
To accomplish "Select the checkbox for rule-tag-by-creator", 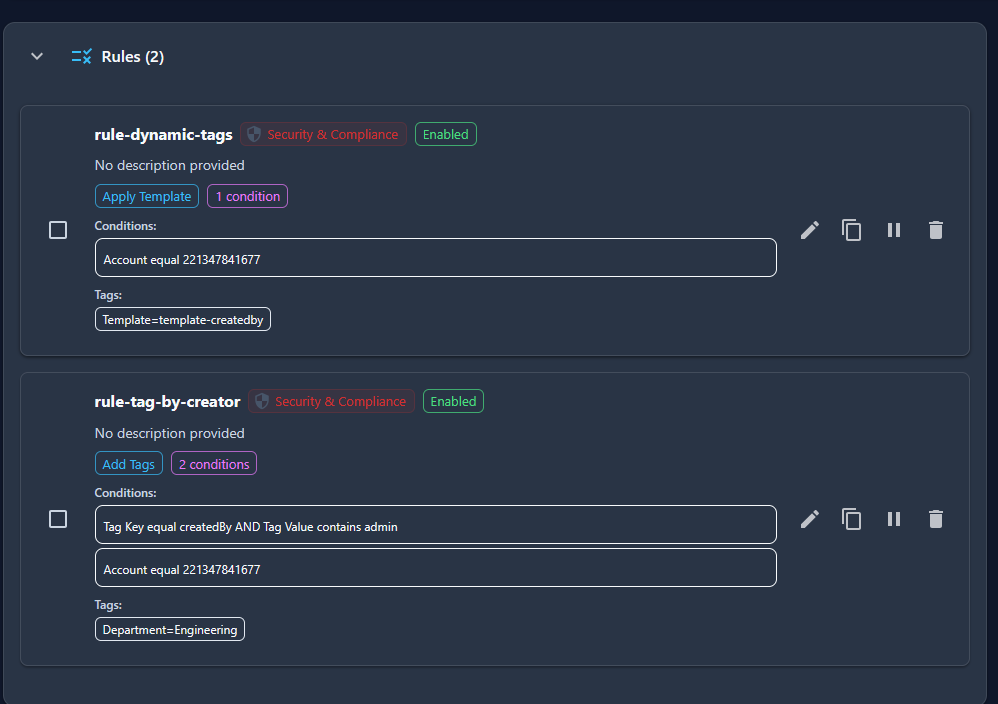I will tap(58, 519).
